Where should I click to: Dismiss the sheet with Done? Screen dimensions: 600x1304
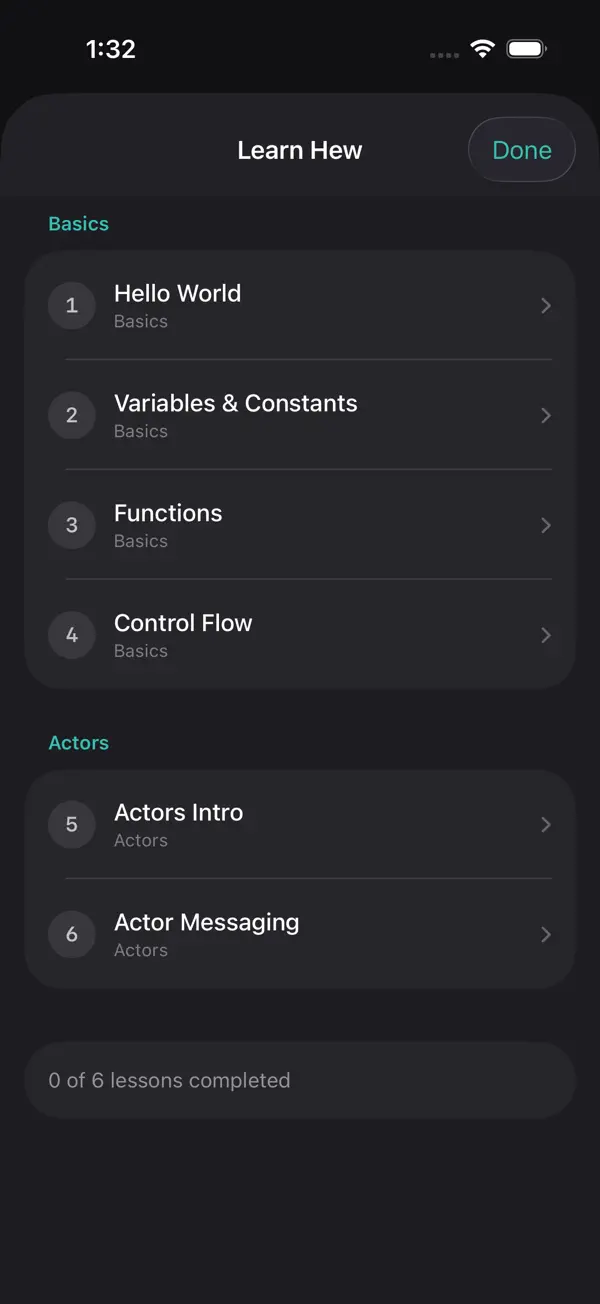tap(522, 150)
